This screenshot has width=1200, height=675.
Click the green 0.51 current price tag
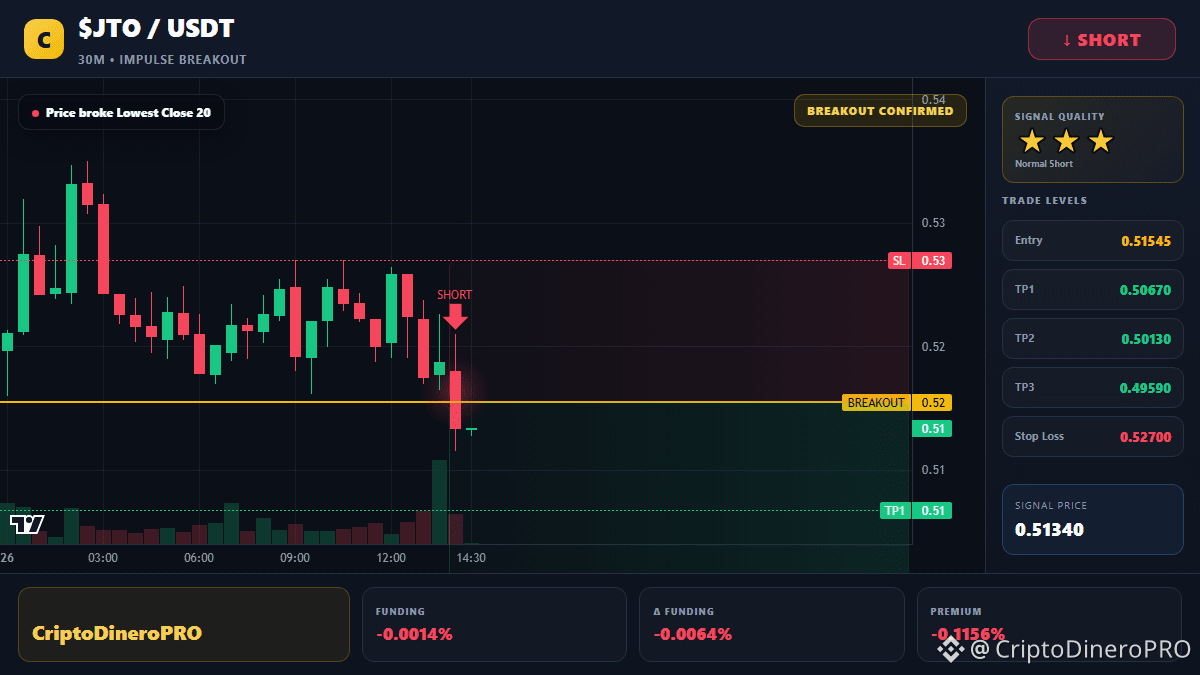pyautogui.click(x=932, y=429)
